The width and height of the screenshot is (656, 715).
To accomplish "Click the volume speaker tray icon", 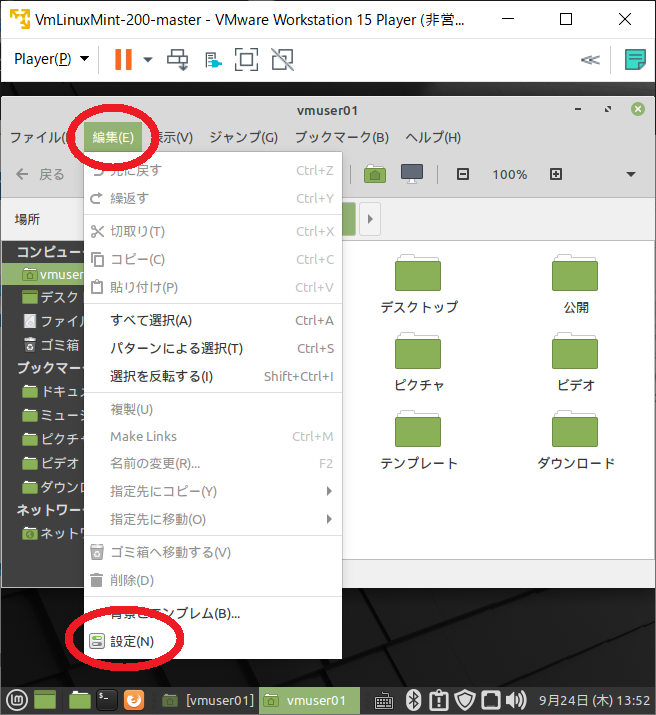I will [516, 700].
